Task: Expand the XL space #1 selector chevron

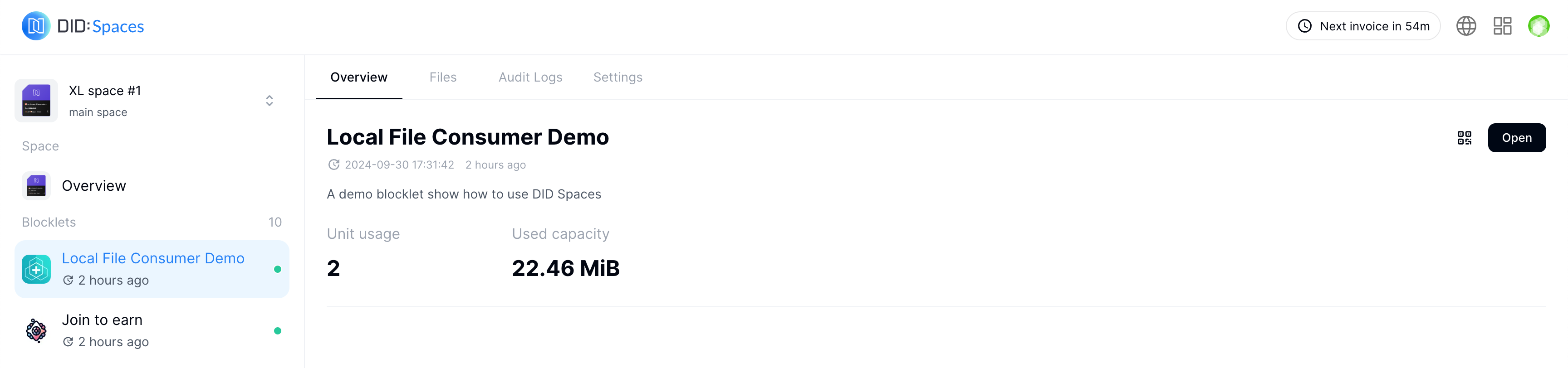Action: point(269,100)
